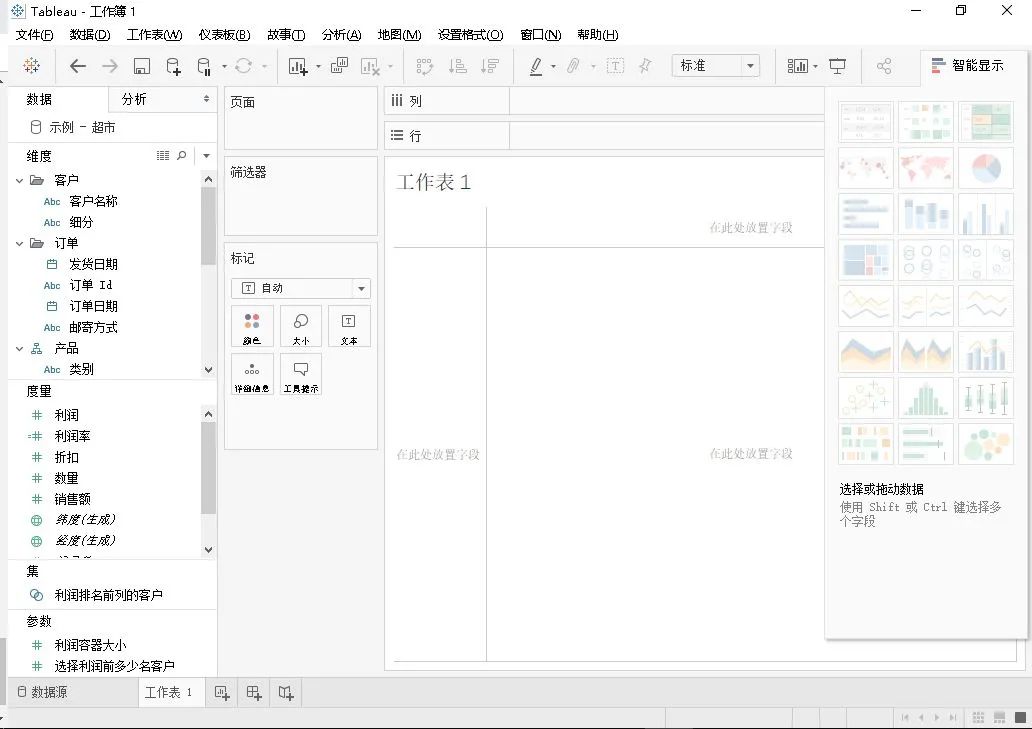
Task: Clear sheet toolbar icon
Action: 371,66
